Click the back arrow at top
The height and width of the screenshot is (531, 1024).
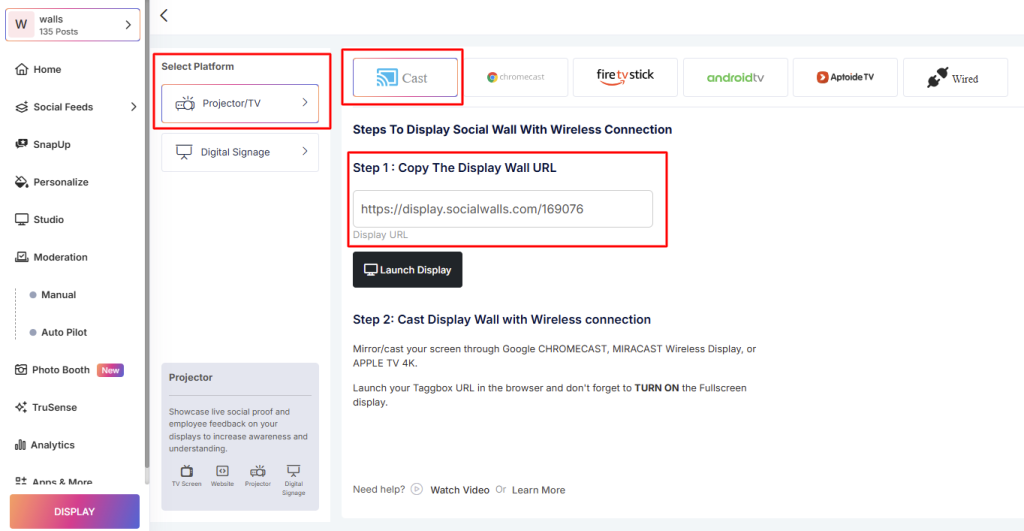pyautogui.click(x=164, y=16)
